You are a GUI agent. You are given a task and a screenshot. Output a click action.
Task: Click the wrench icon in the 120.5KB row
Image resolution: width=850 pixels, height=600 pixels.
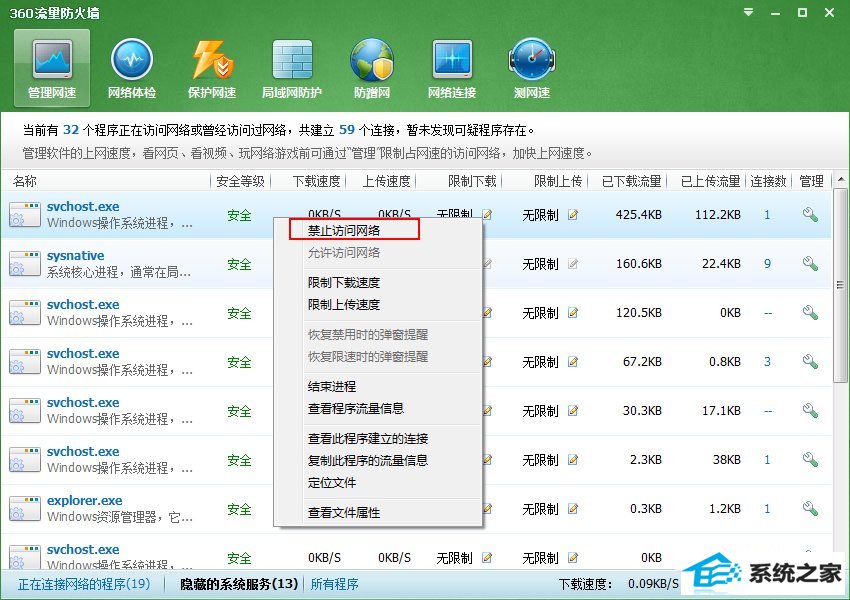click(810, 313)
